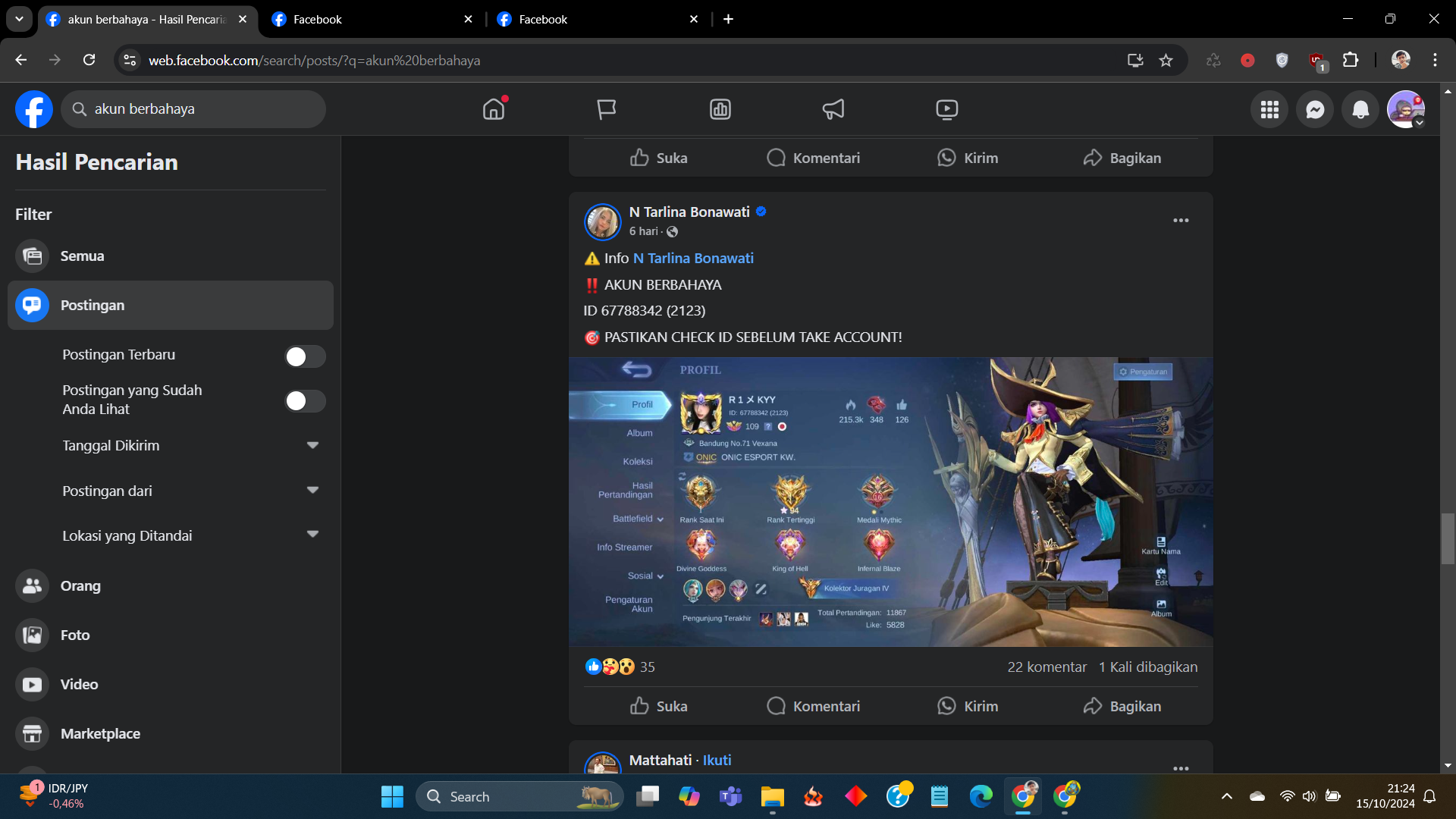Like the N Tarlina Bonawati post with Suka

[x=658, y=706]
